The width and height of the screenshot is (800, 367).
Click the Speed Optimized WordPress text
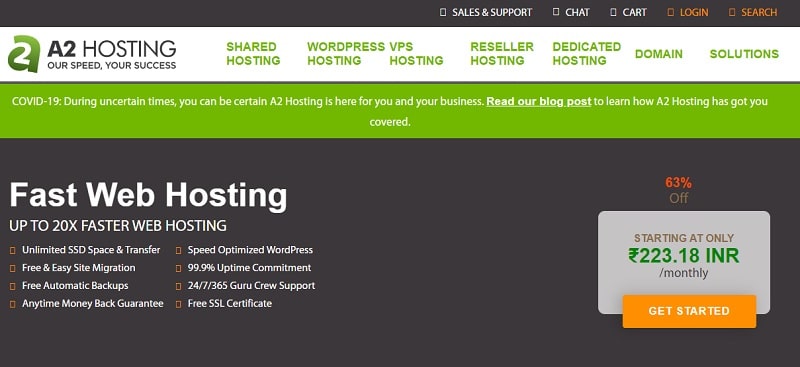tap(250, 250)
